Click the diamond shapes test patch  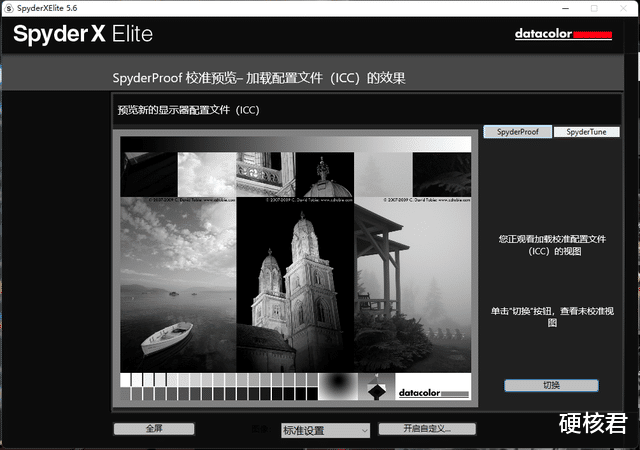pyautogui.click(x=376, y=386)
